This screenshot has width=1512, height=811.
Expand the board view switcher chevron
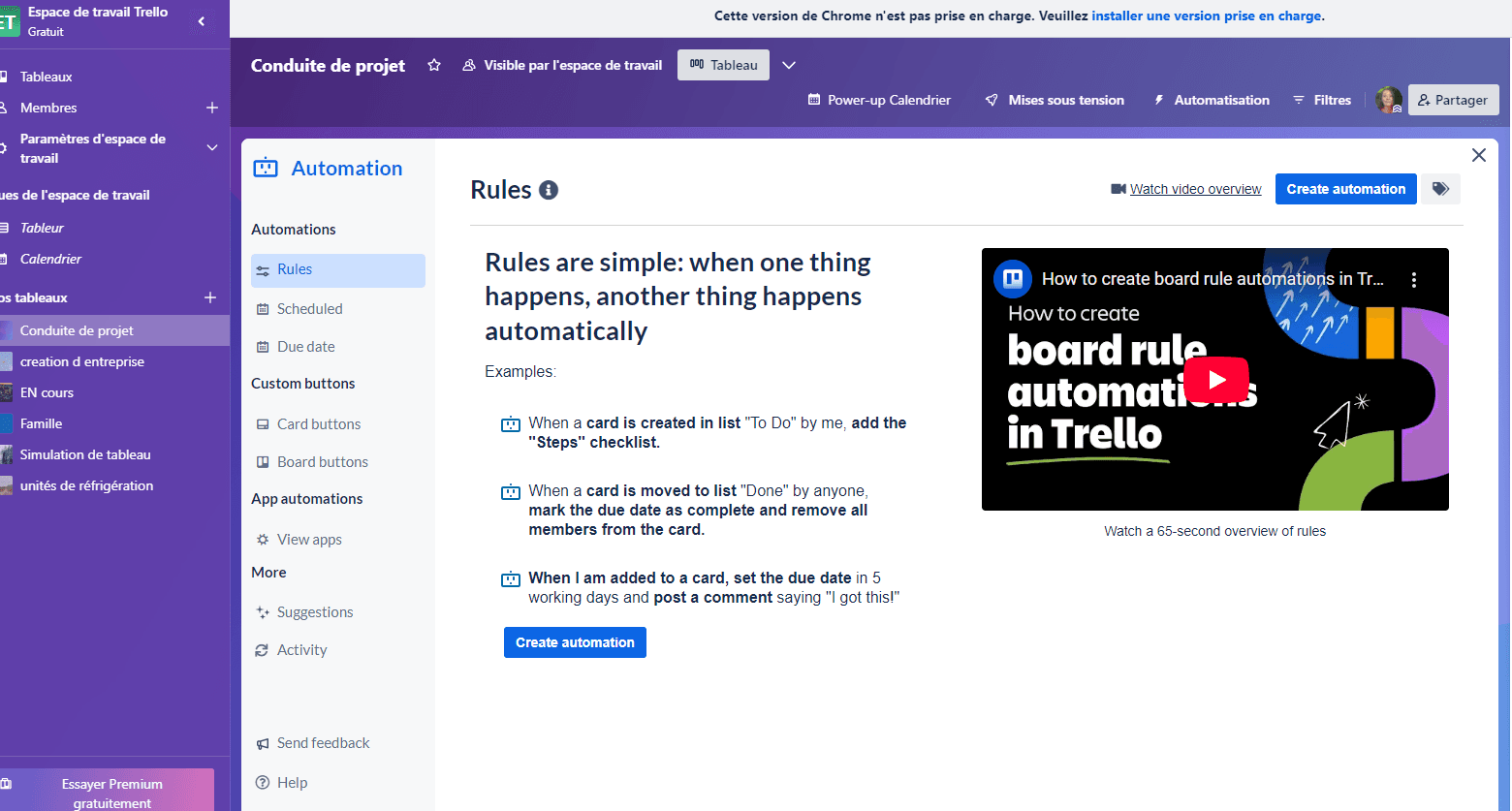point(789,65)
